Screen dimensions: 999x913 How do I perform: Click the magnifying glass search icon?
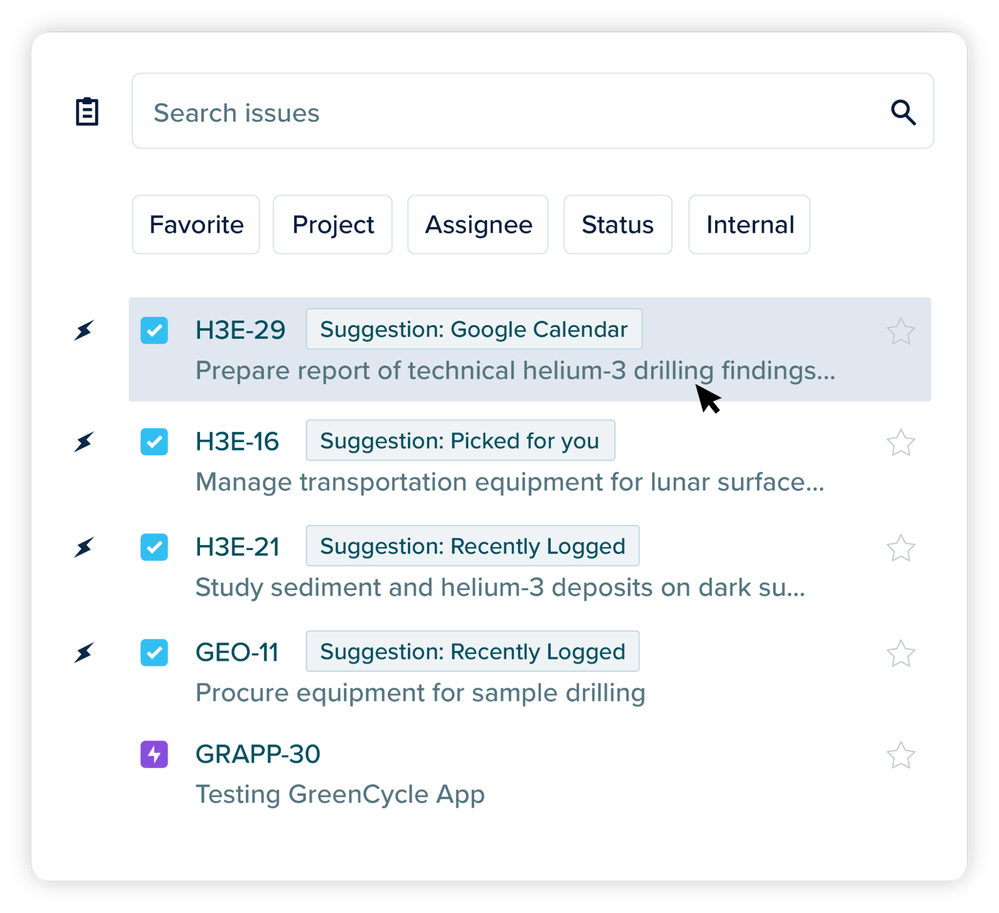point(903,112)
